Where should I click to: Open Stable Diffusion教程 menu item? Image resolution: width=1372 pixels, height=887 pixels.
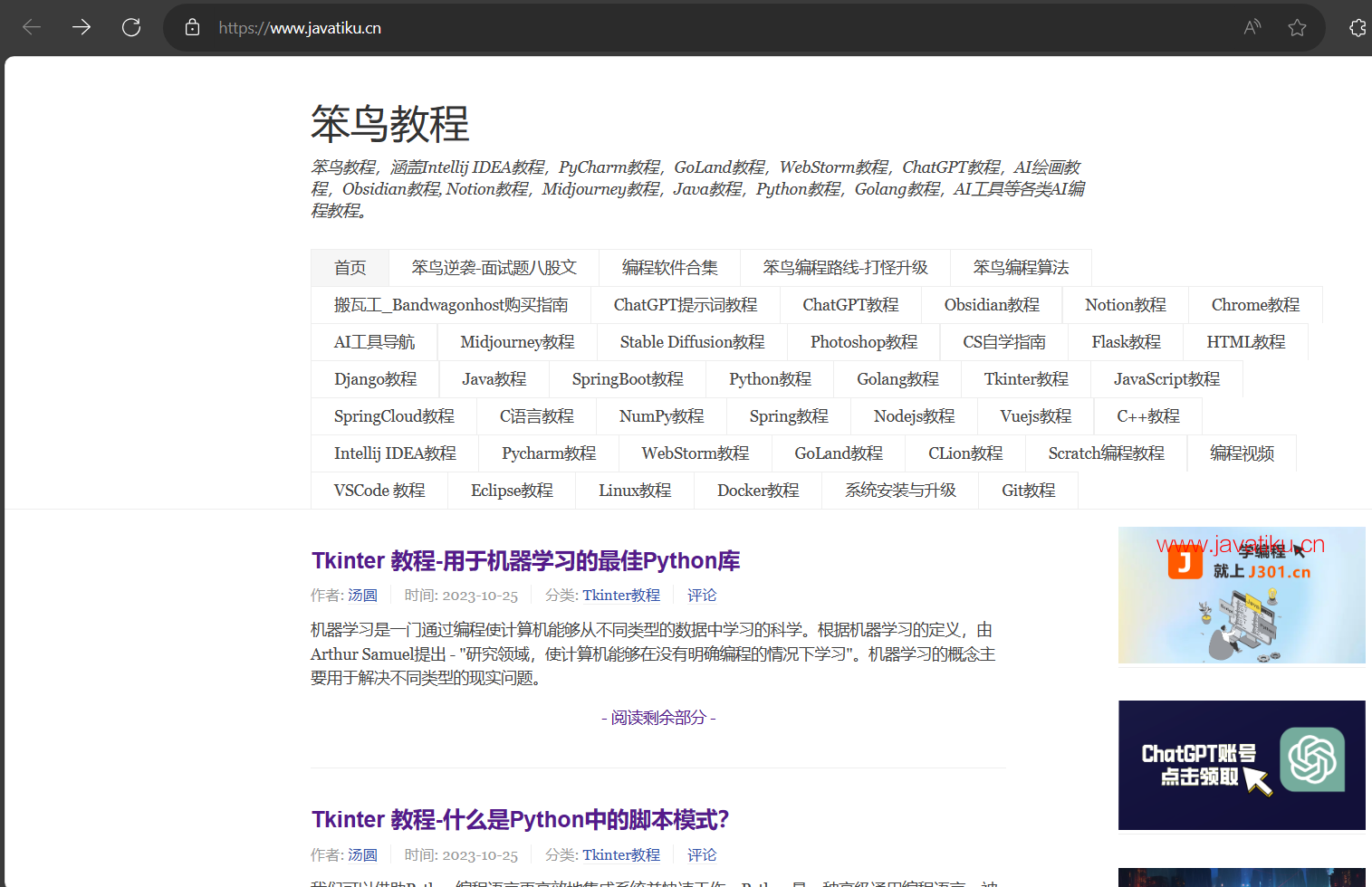point(692,342)
